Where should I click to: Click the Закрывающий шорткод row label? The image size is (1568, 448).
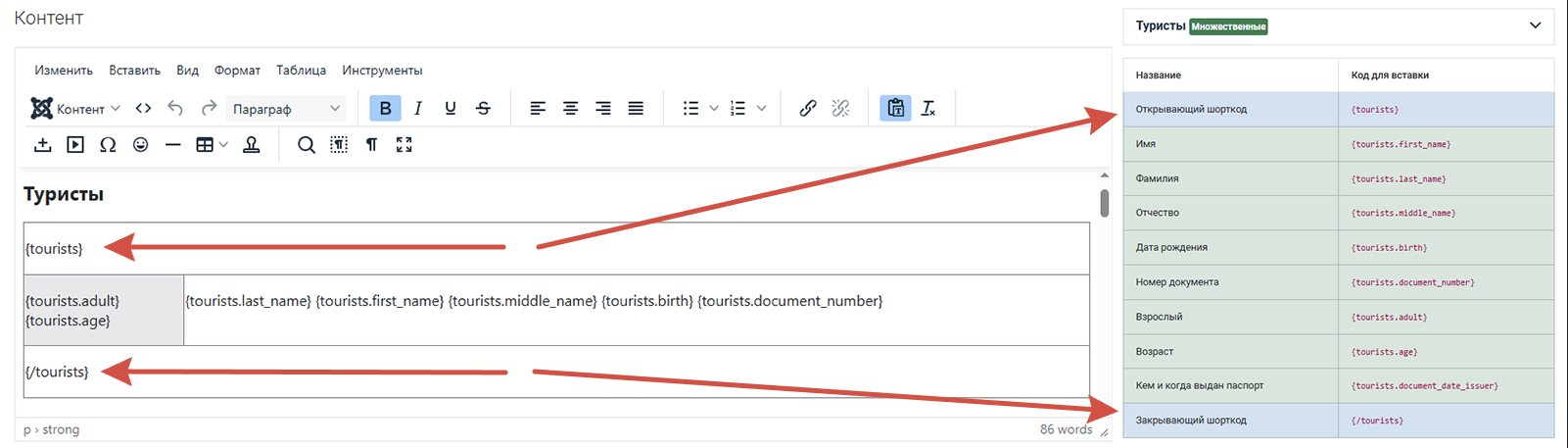(x=1191, y=421)
